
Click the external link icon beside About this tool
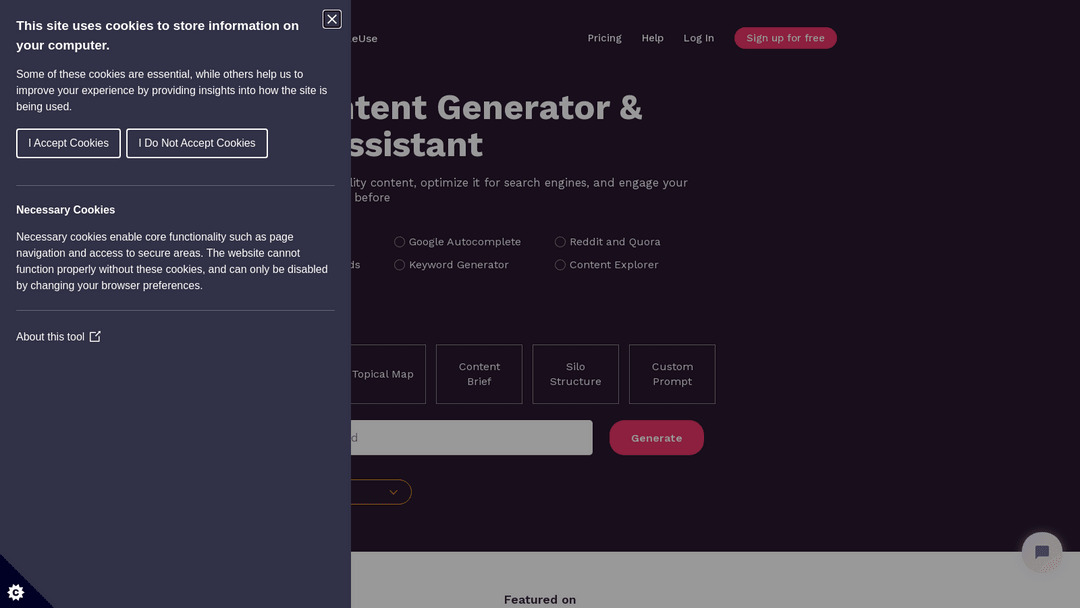coord(95,337)
